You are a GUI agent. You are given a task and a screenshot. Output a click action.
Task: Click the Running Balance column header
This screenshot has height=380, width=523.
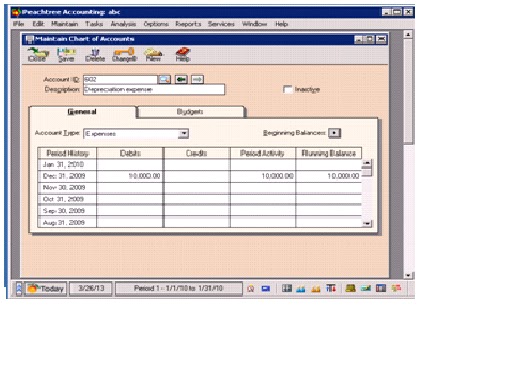click(x=329, y=153)
